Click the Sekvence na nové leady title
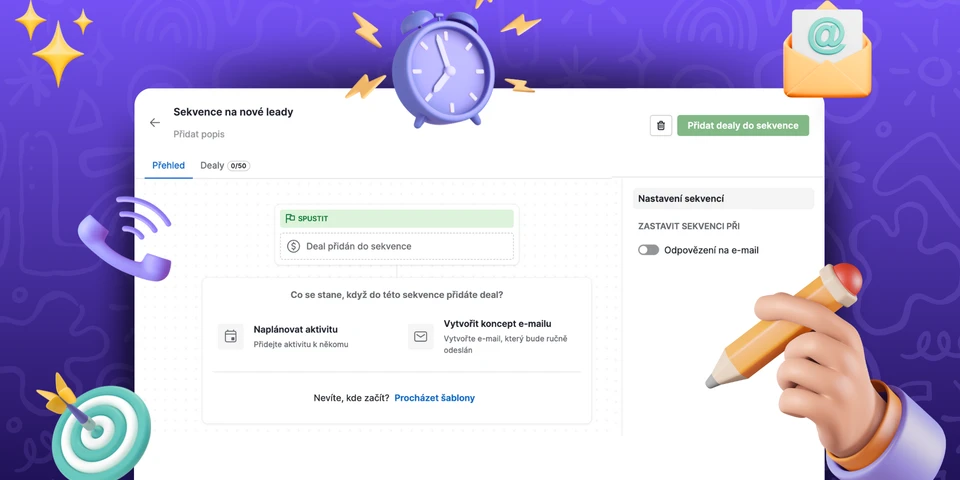Viewport: 960px width, 480px height. (x=233, y=112)
